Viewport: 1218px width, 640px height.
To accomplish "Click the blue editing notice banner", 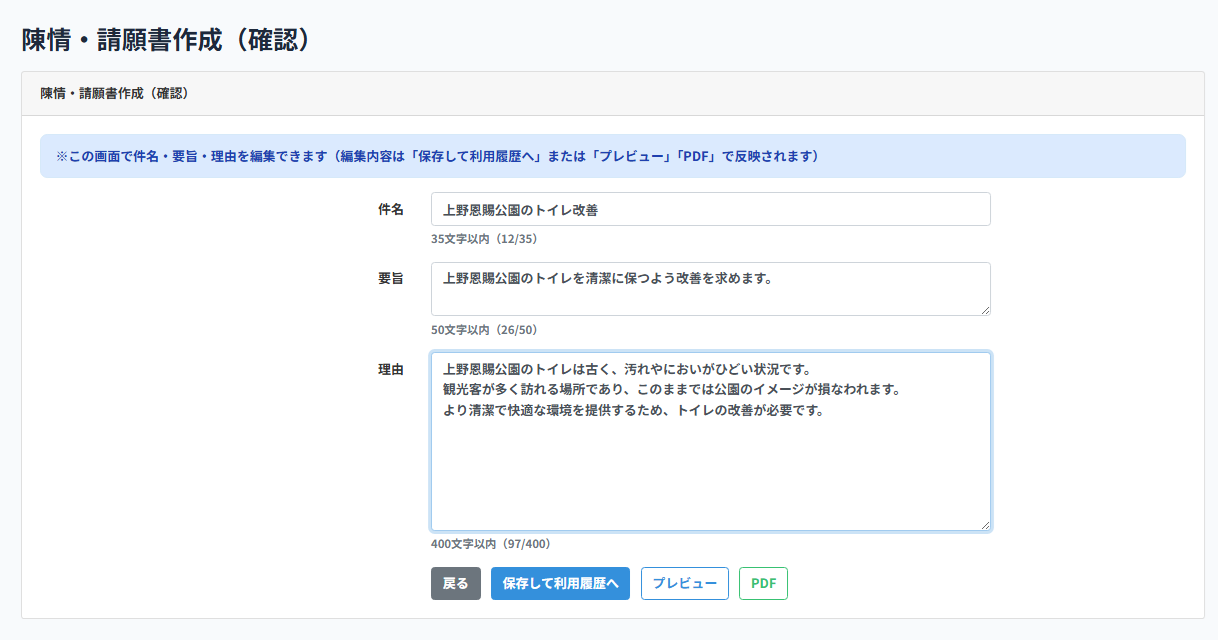I will (612, 157).
